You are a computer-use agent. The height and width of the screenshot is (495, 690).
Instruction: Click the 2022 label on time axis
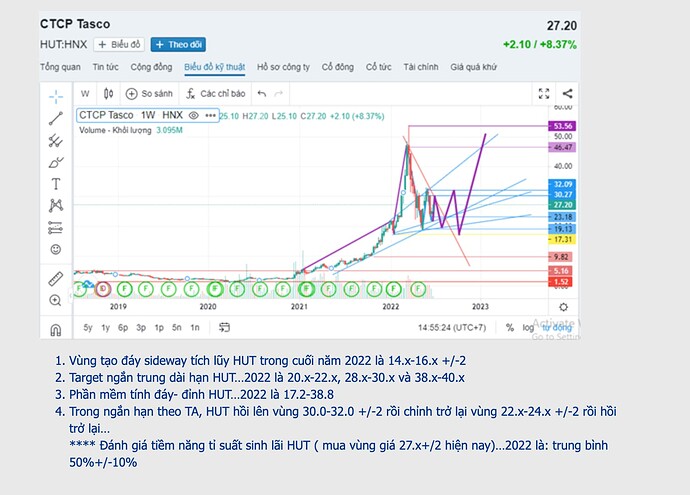(x=391, y=307)
